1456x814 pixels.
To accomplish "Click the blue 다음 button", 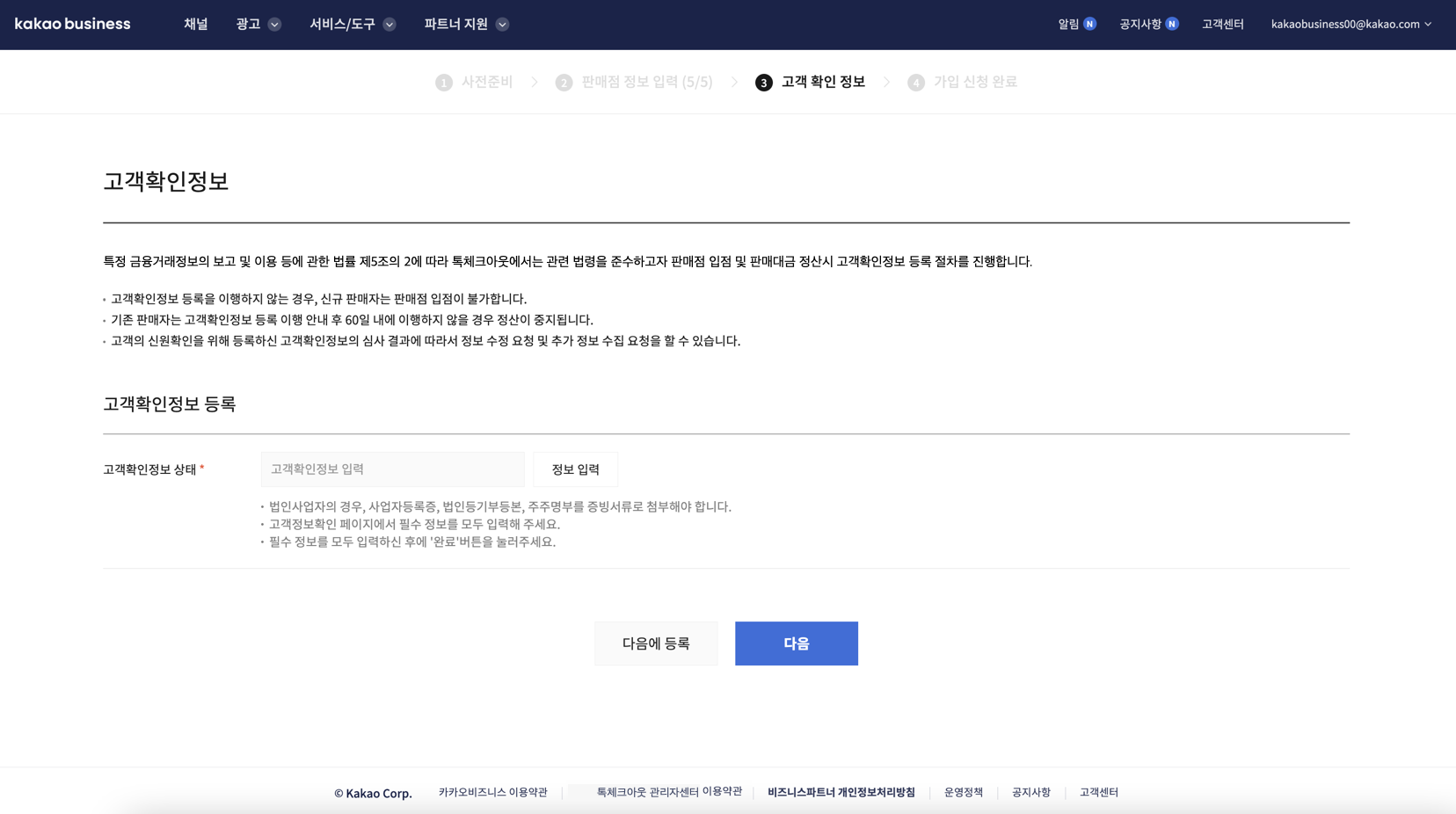I will pos(796,643).
